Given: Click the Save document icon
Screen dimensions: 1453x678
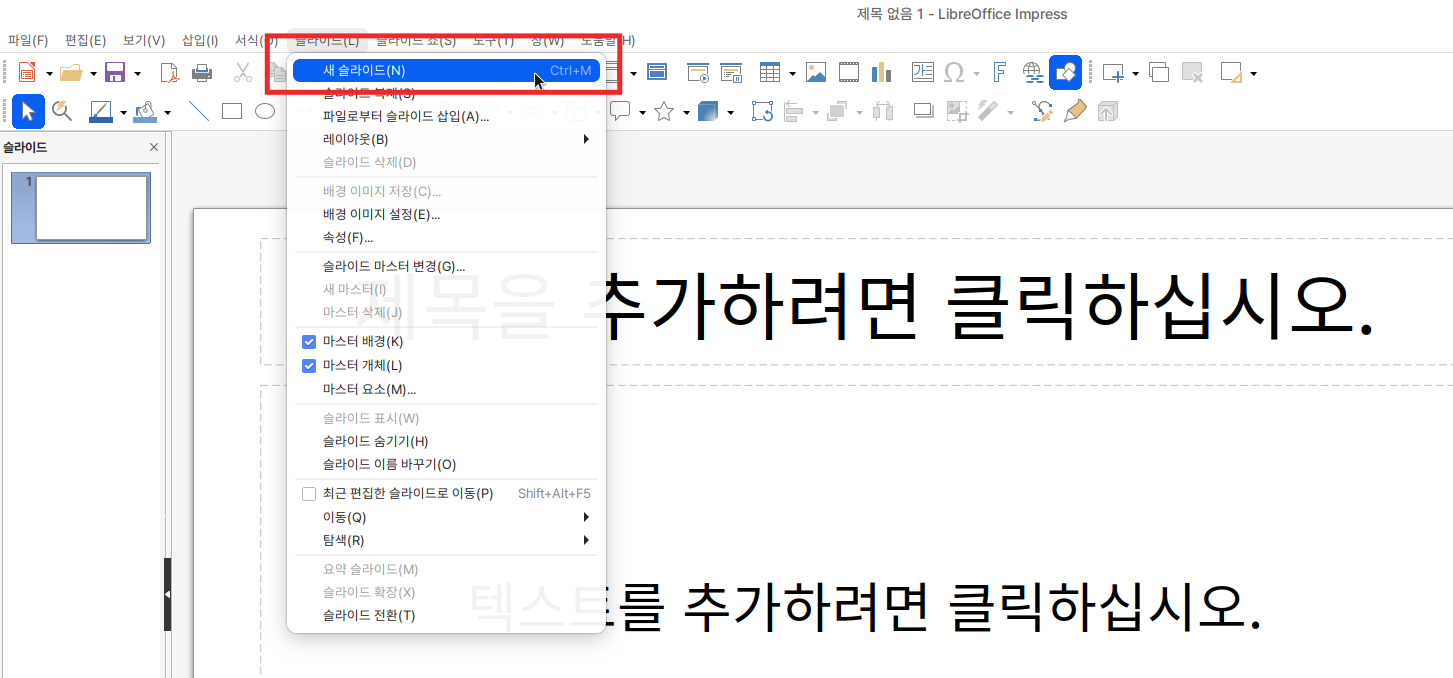Looking at the screenshot, I should point(114,72).
